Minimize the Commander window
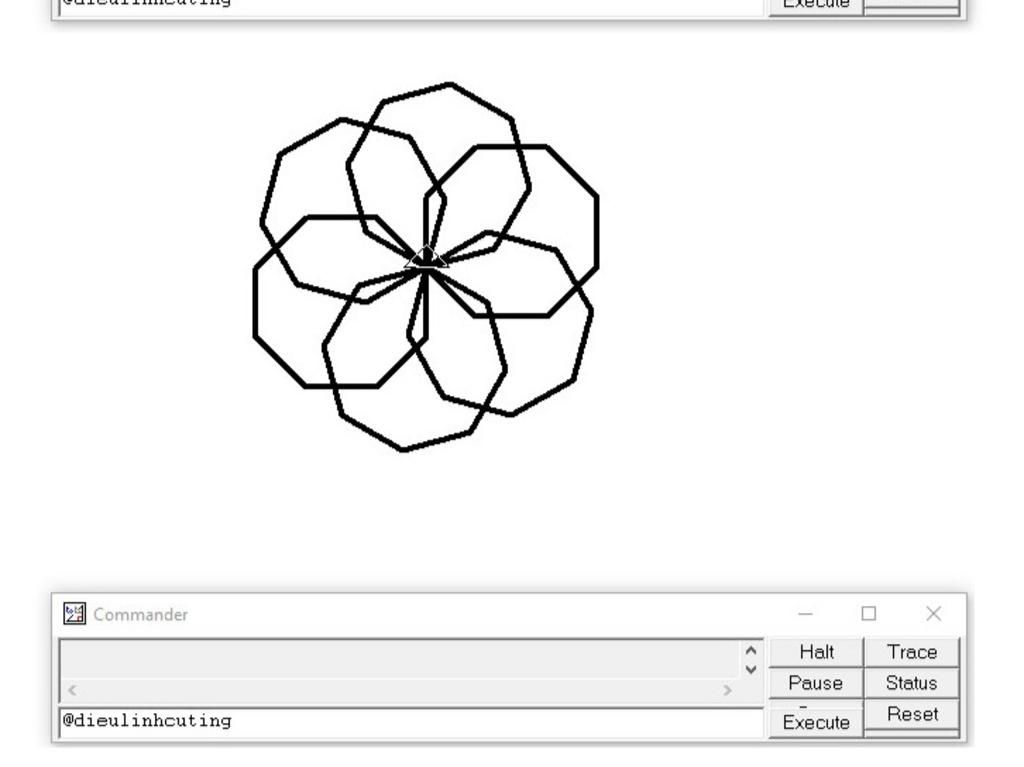 pyautogui.click(x=805, y=613)
